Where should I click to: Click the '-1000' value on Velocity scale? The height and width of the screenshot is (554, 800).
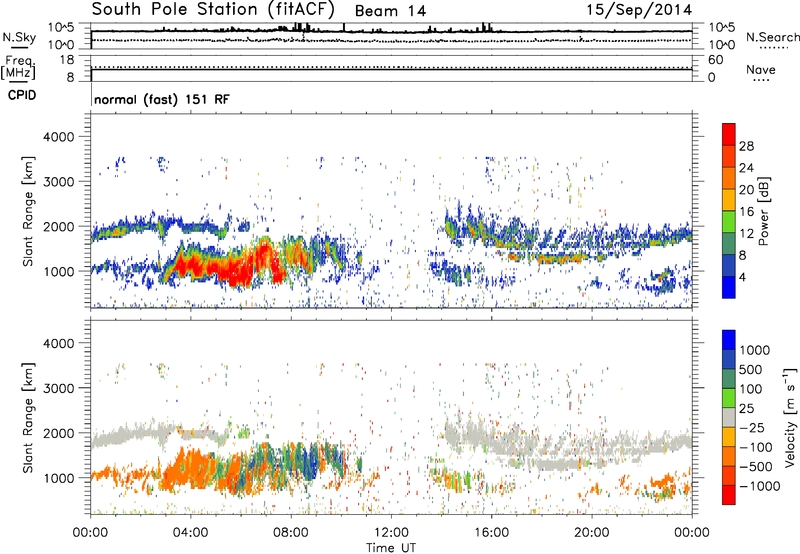click(759, 486)
